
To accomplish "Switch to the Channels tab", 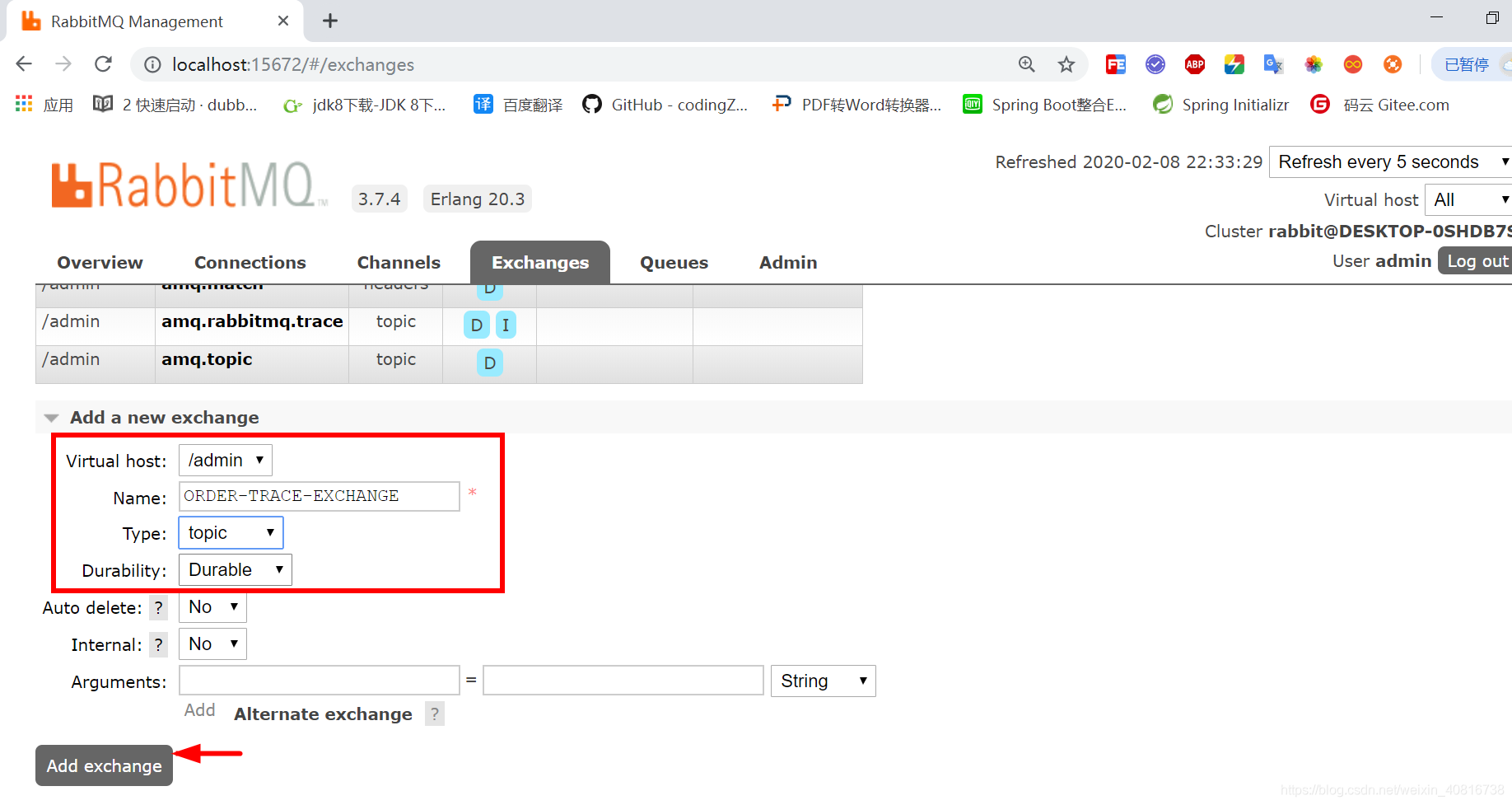I will pos(399,262).
